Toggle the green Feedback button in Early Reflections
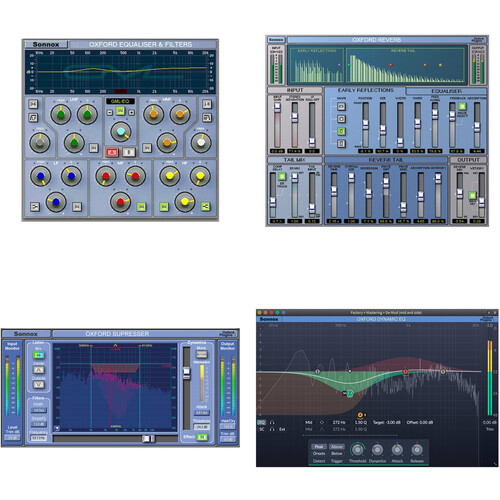Image resolution: width=500 pixels, height=500 pixels. (462, 107)
